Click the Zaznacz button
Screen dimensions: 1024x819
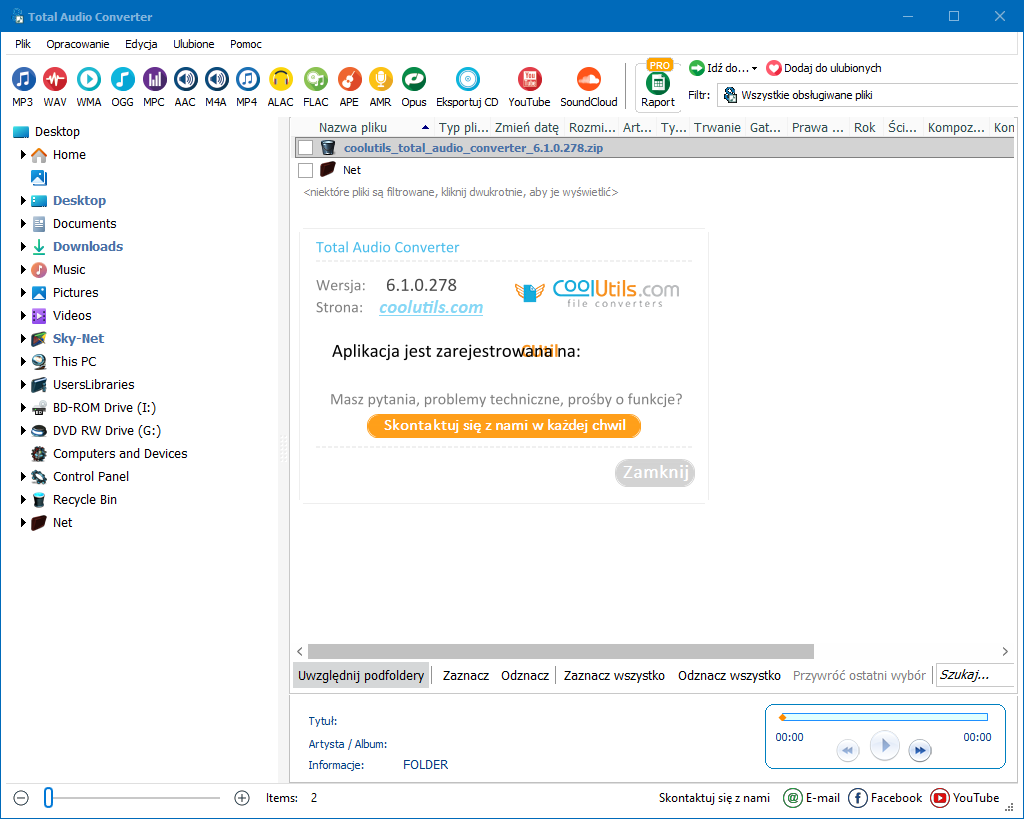(466, 675)
